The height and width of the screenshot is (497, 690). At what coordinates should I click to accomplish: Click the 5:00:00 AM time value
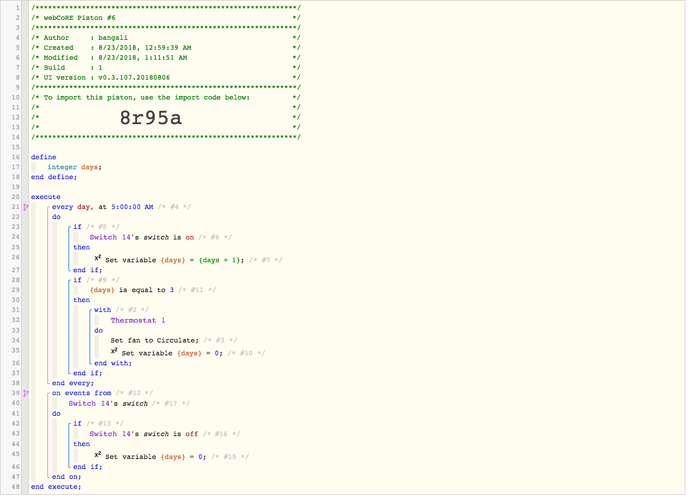132,207
